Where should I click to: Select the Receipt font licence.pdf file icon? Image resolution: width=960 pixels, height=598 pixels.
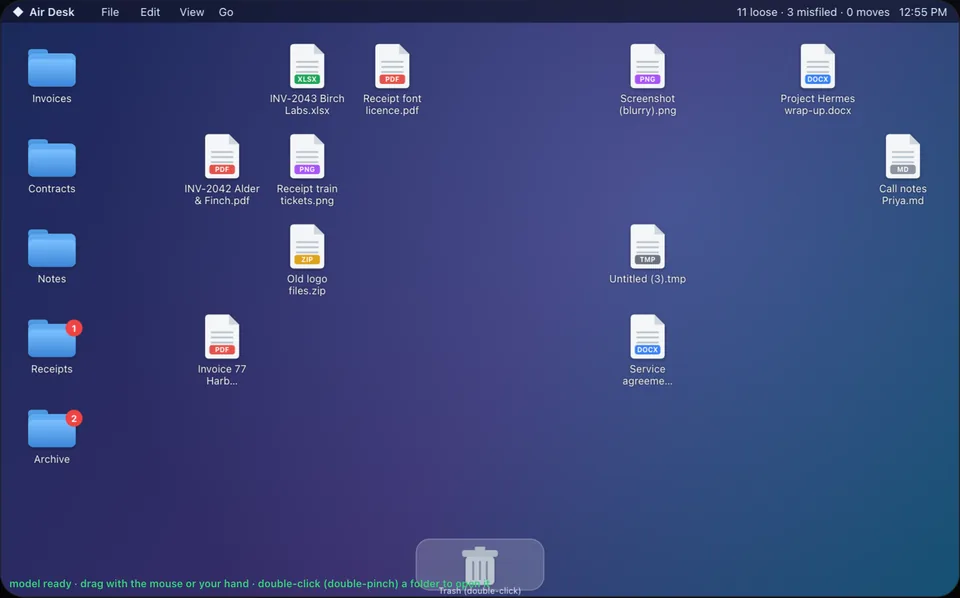[392, 66]
